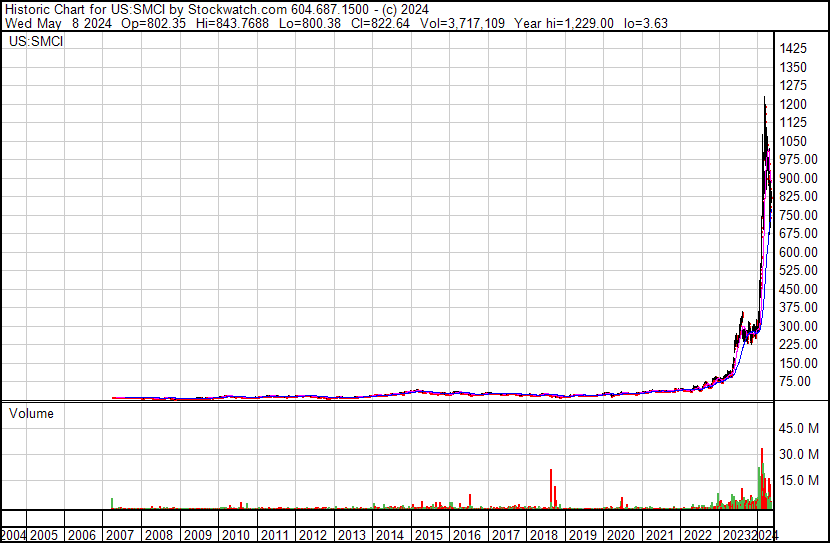Click the 900.00 price axis label
The width and height of the screenshot is (830, 543).
click(798, 178)
